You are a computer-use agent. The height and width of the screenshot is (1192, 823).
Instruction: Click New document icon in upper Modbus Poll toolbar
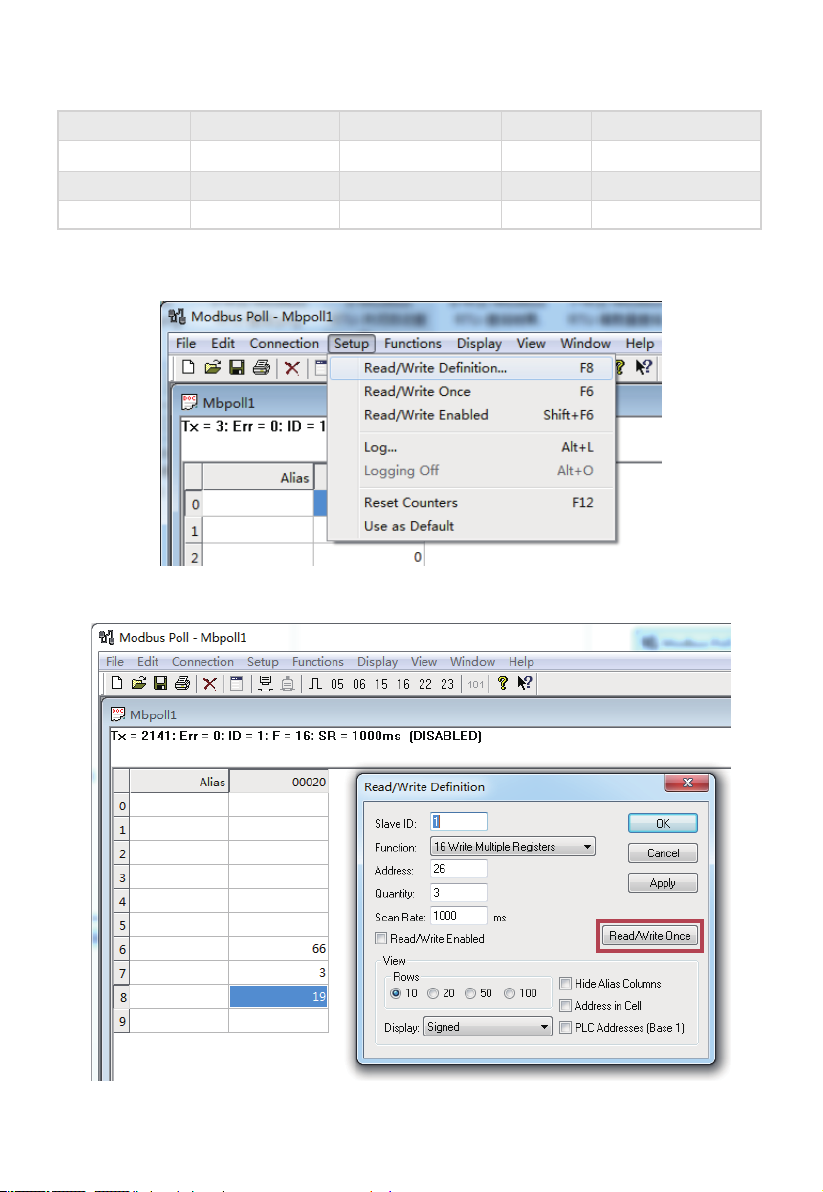188,368
